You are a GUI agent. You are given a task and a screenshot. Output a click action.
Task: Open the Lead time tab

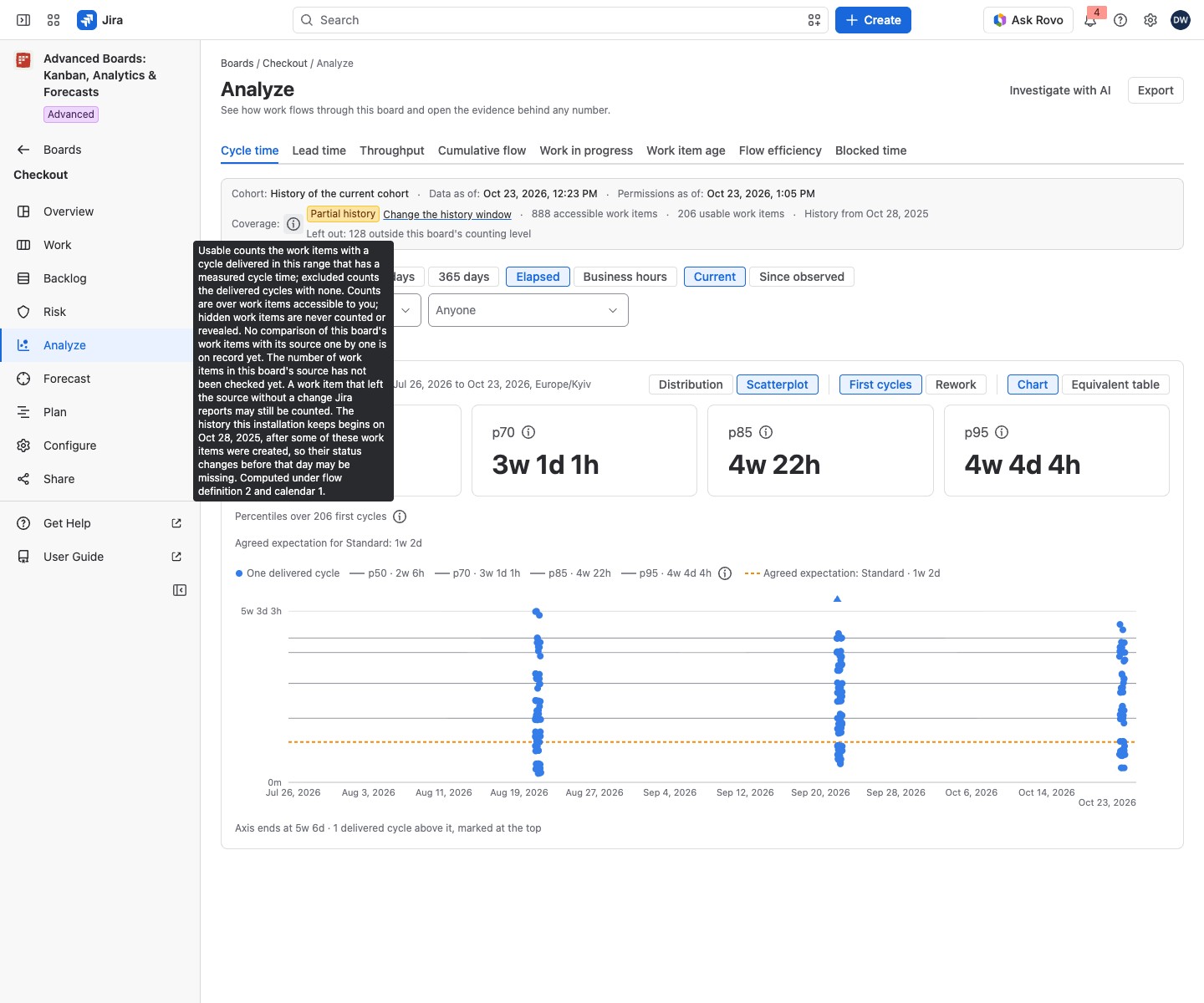point(319,150)
